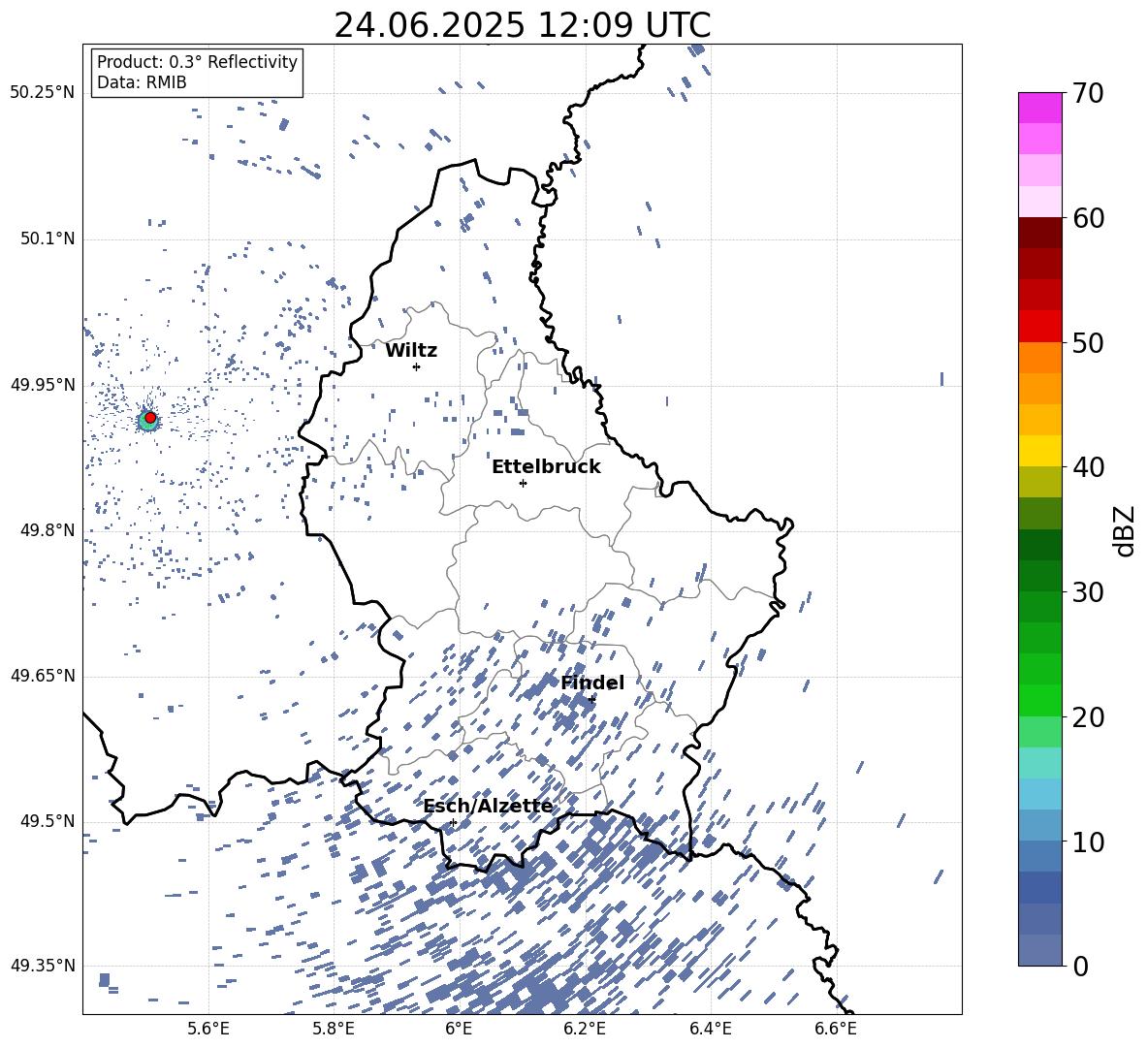Click the colorbar label 60

(1088, 218)
